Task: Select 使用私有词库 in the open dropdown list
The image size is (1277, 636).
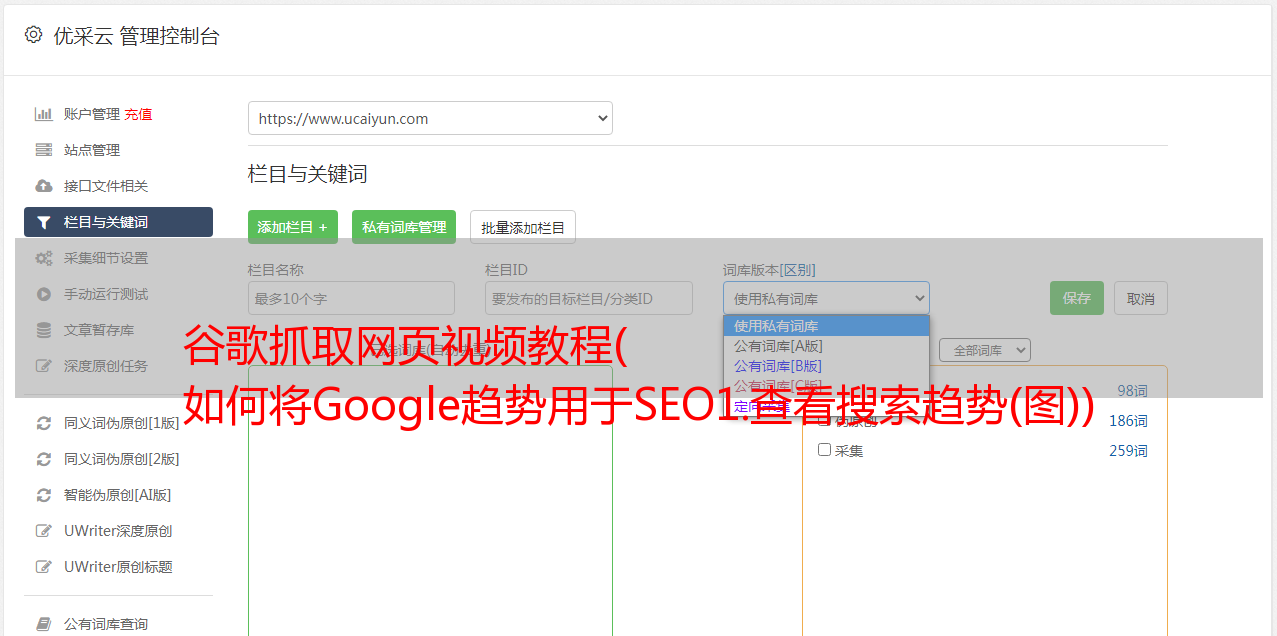Action: [x=826, y=325]
